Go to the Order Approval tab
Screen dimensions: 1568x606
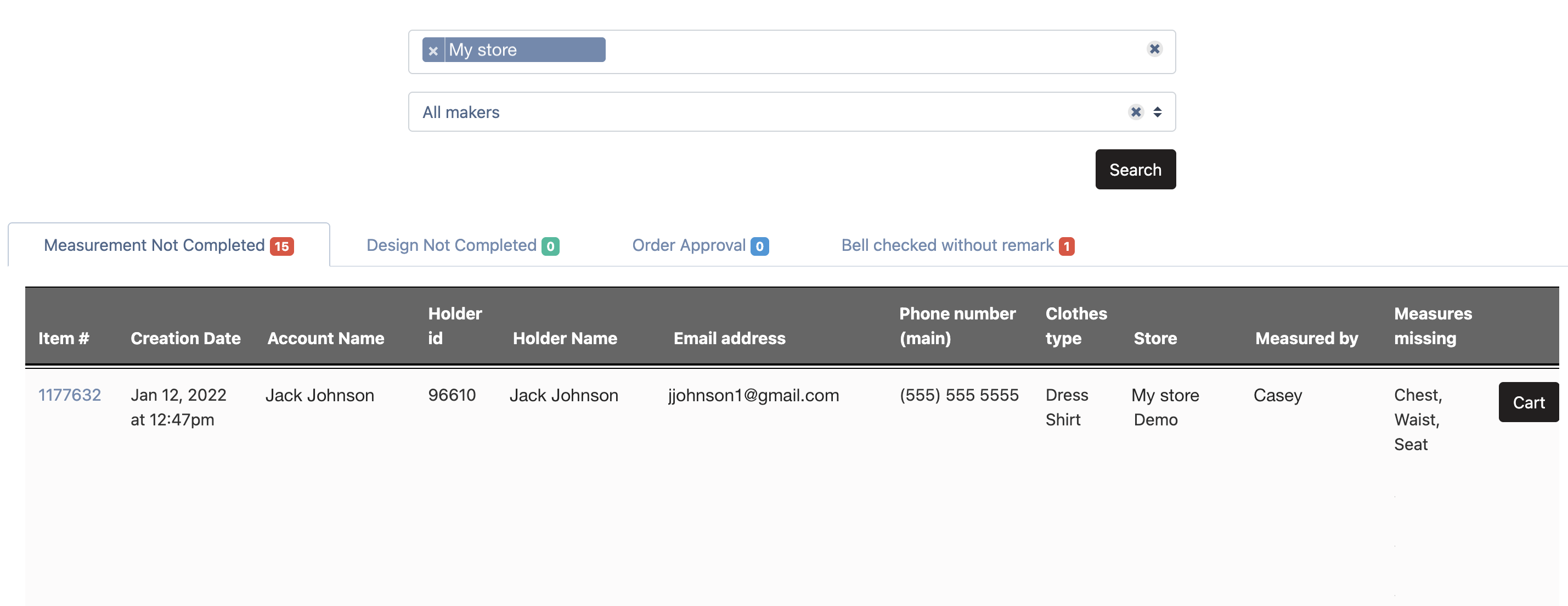click(689, 245)
